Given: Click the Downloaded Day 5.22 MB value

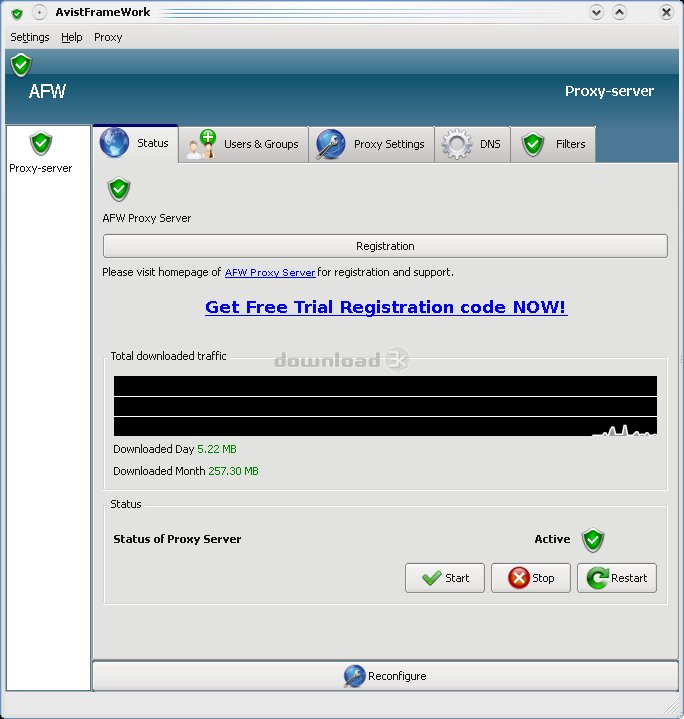Looking at the screenshot, I should click(217, 449).
